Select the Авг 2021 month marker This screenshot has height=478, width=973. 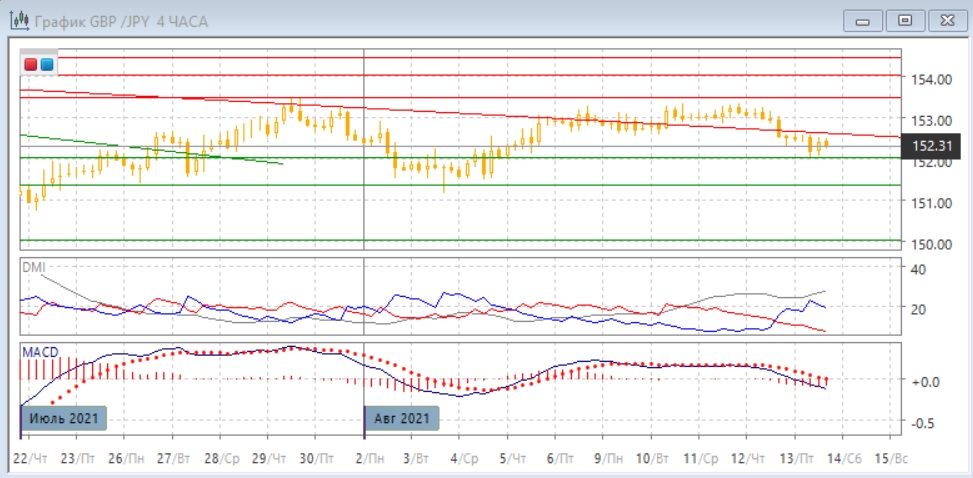[403, 417]
